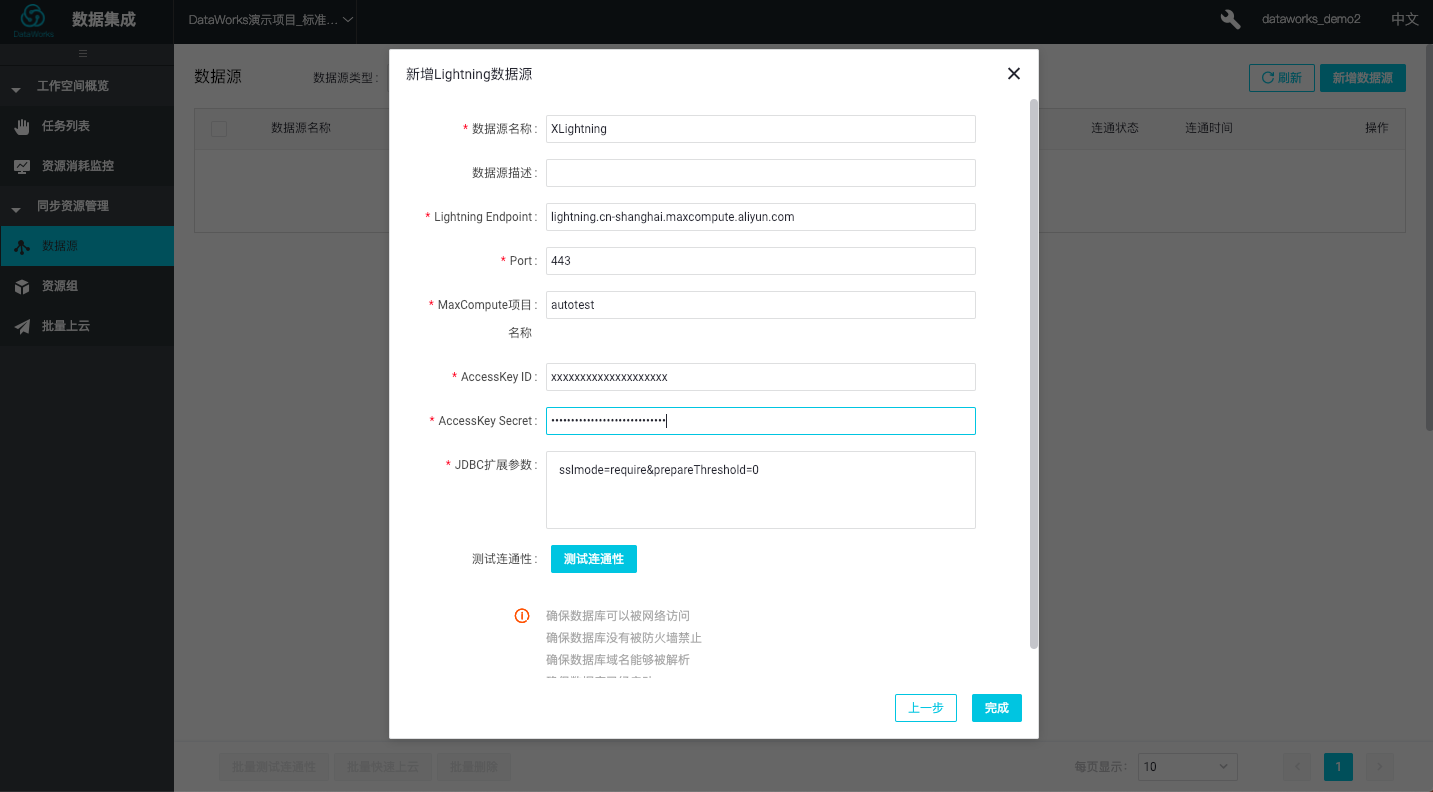Collapse the sidebar using the hamburger icon
Viewport: 1433px width, 792px height.
[83, 54]
